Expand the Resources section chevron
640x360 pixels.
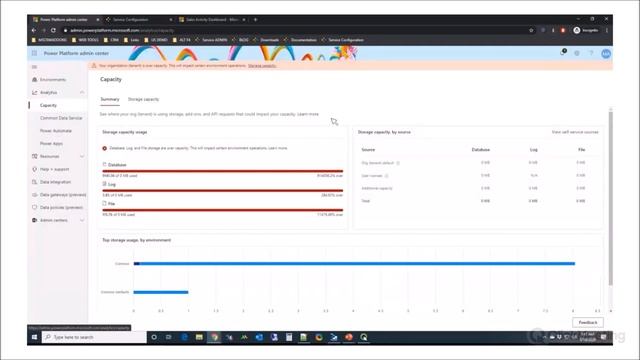pyautogui.click(x=82, y=156)
